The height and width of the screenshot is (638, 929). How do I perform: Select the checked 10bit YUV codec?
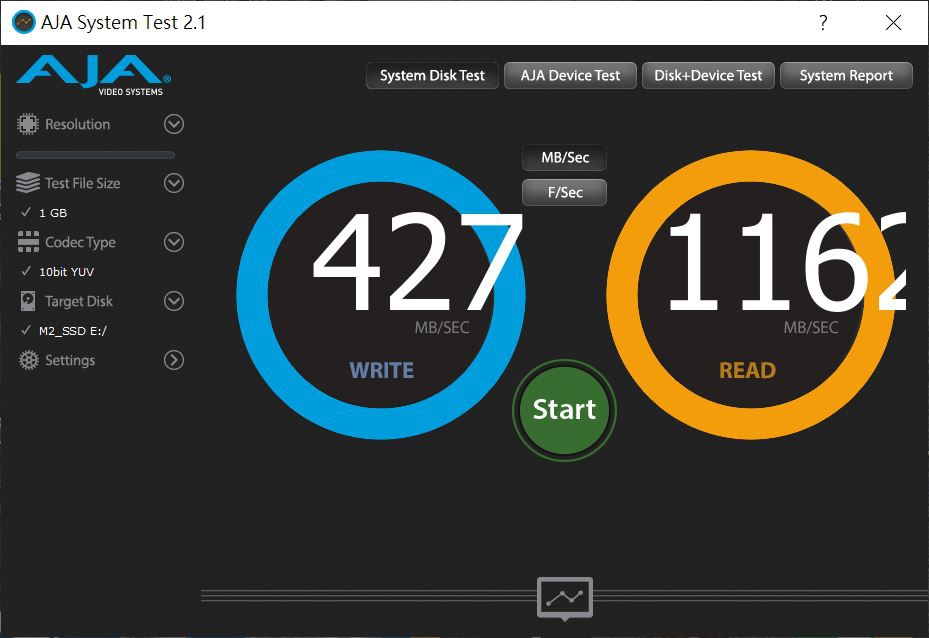point(57,272)
